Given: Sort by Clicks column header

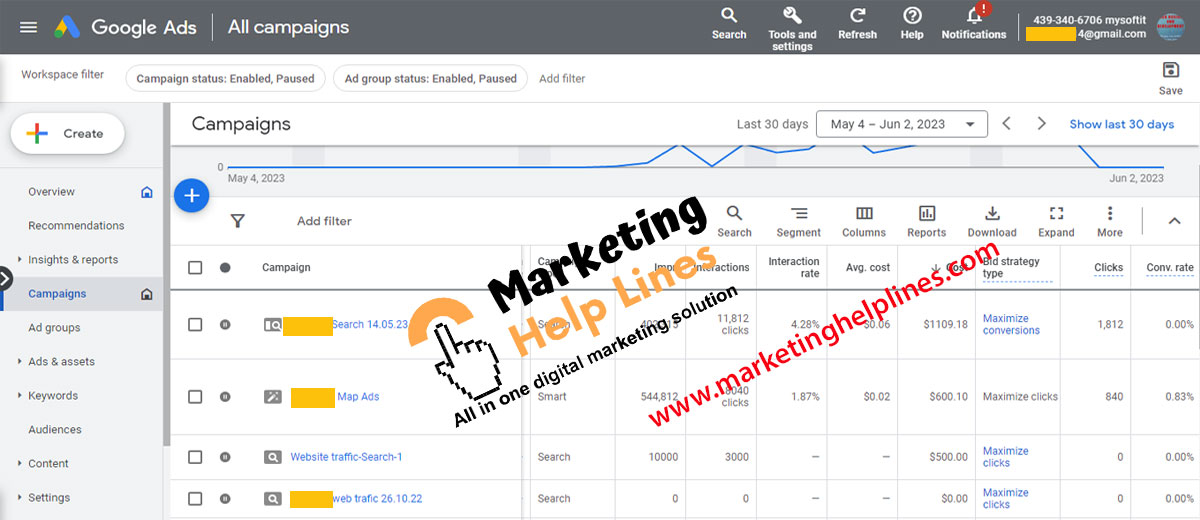Looking at the screenshot, I should coord(1109,268).
